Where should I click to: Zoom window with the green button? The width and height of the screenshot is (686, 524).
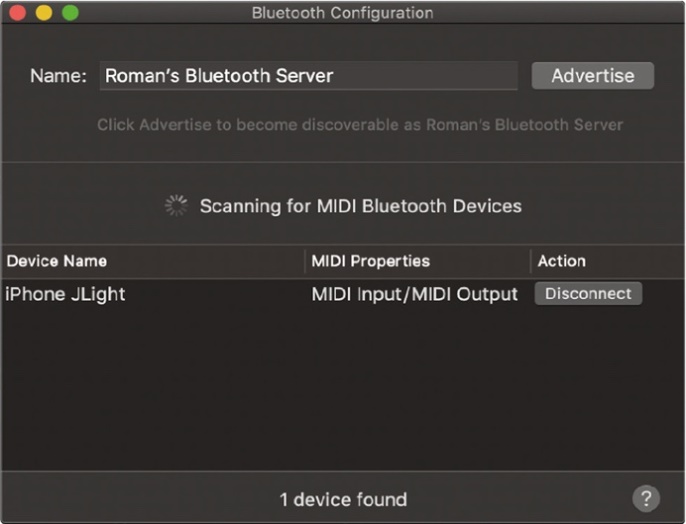70,13
